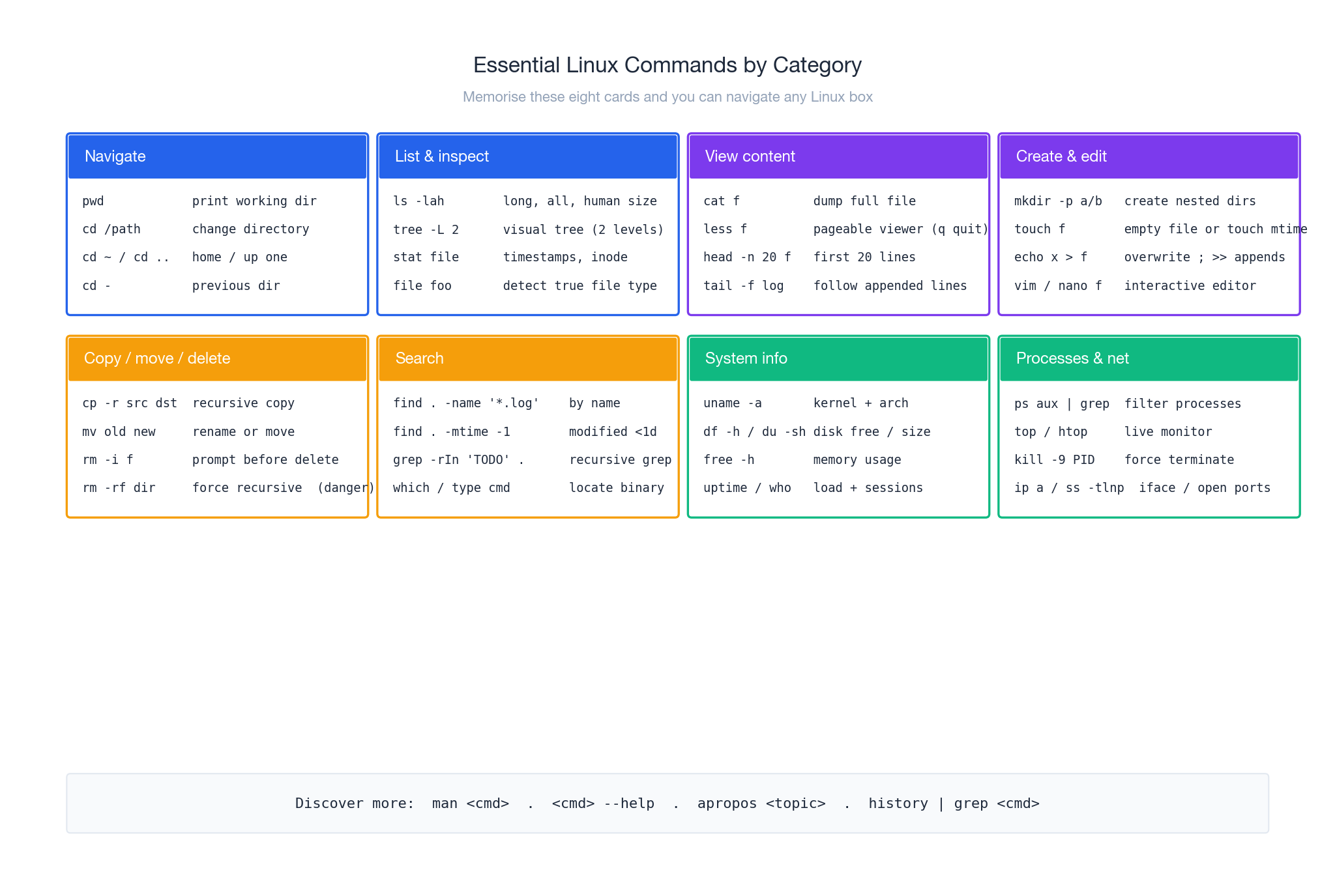Viewport: 1335px width, 896px height.
Task: Click the apropos <topic> footer hint
Action: click(x=762, y=803)
